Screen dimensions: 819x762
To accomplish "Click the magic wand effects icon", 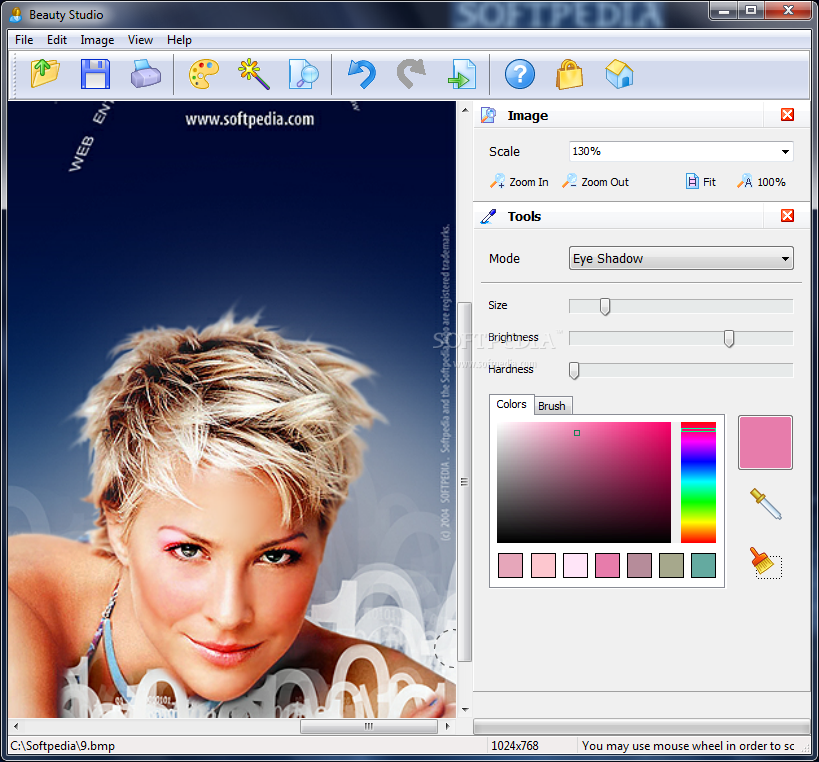I will click(254, 74).
